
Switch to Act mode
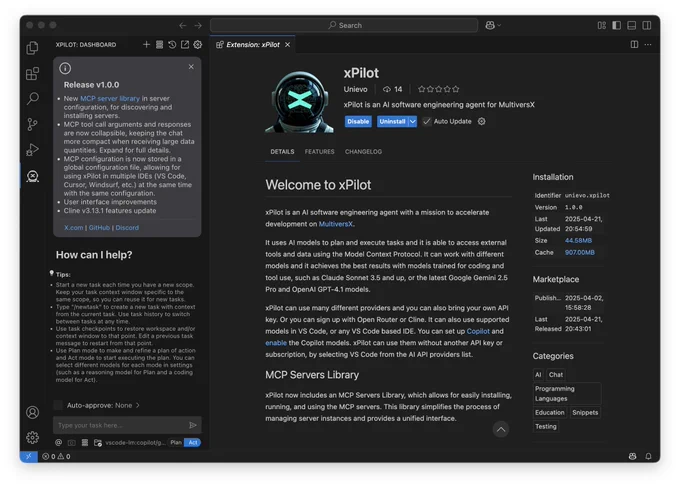click(x=193, y=443)
